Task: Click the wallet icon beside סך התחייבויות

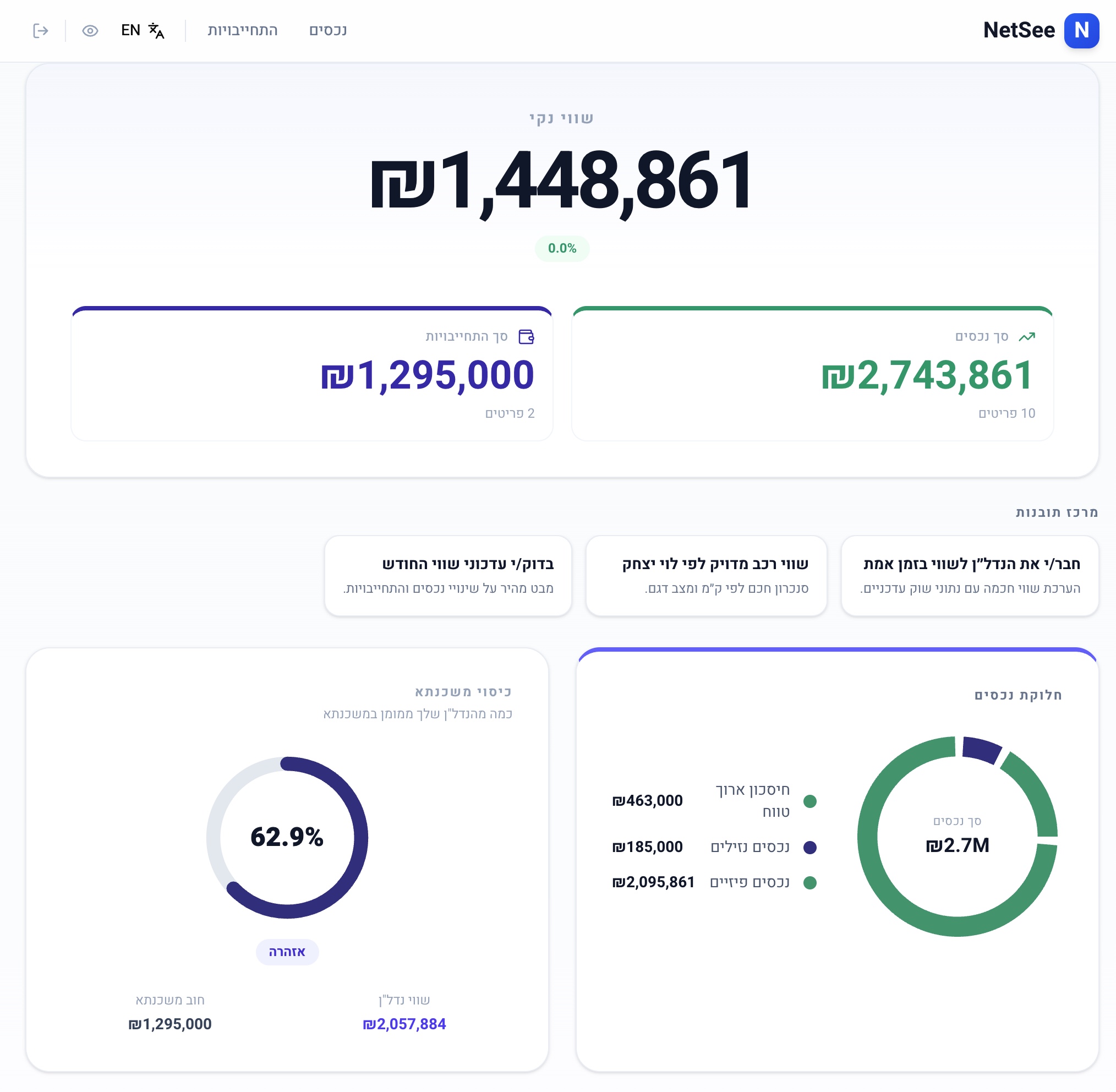Action: click(x=526, y=337)
